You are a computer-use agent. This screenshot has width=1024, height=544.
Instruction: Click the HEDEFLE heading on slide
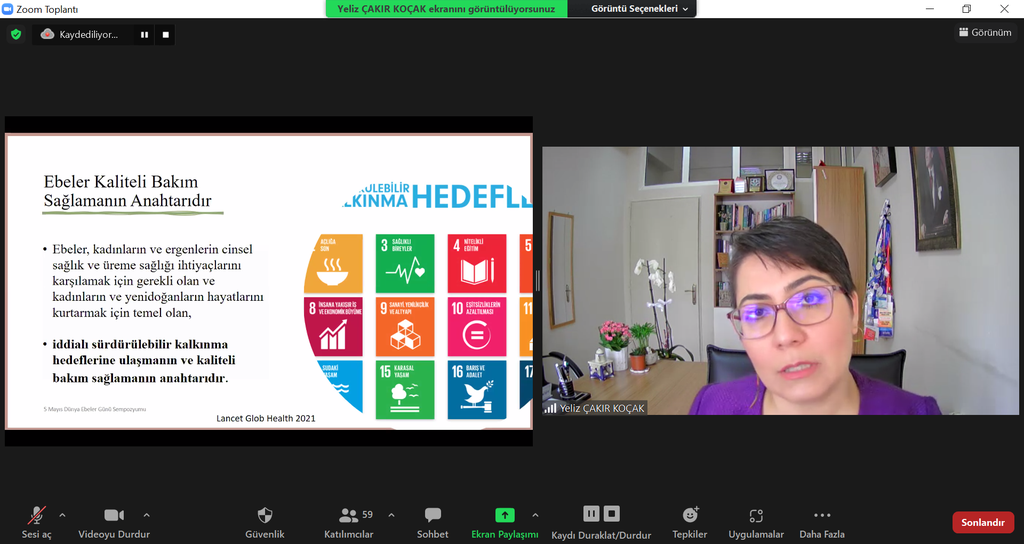[x=472, y=196]
